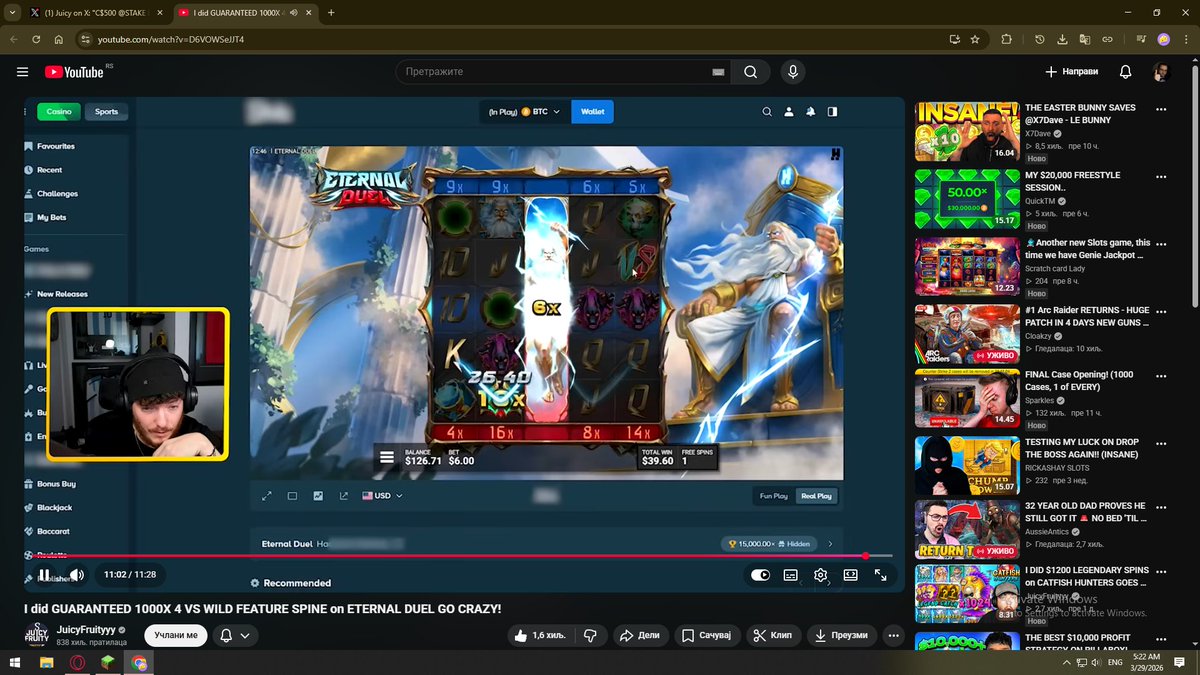Mute the video volume
Screen dimensions: 1200x675
pyautogui.click(x=76, y=574)
